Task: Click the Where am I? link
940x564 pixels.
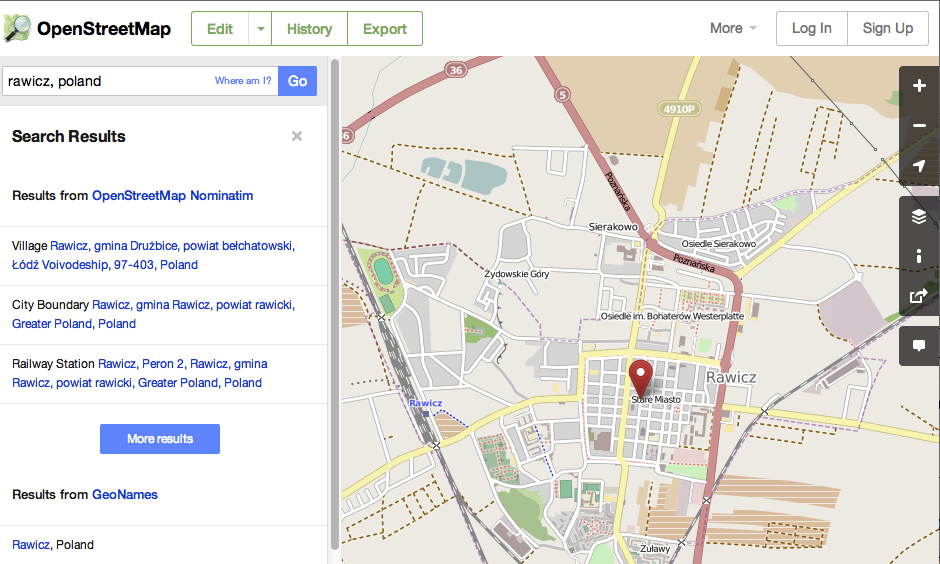Action: (243, 80)
